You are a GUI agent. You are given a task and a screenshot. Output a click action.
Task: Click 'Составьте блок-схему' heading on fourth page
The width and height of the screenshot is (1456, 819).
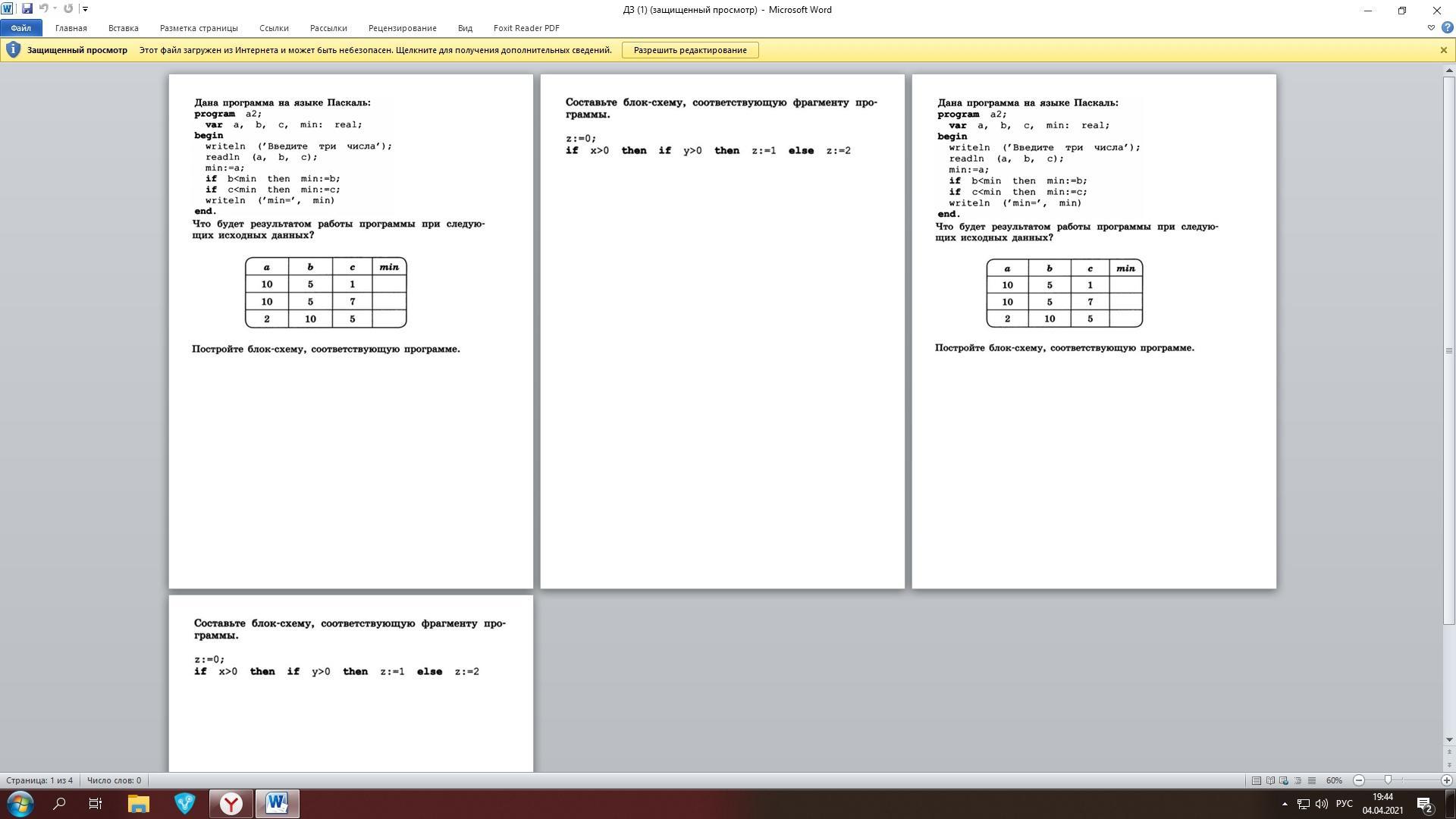coord(350,629)
